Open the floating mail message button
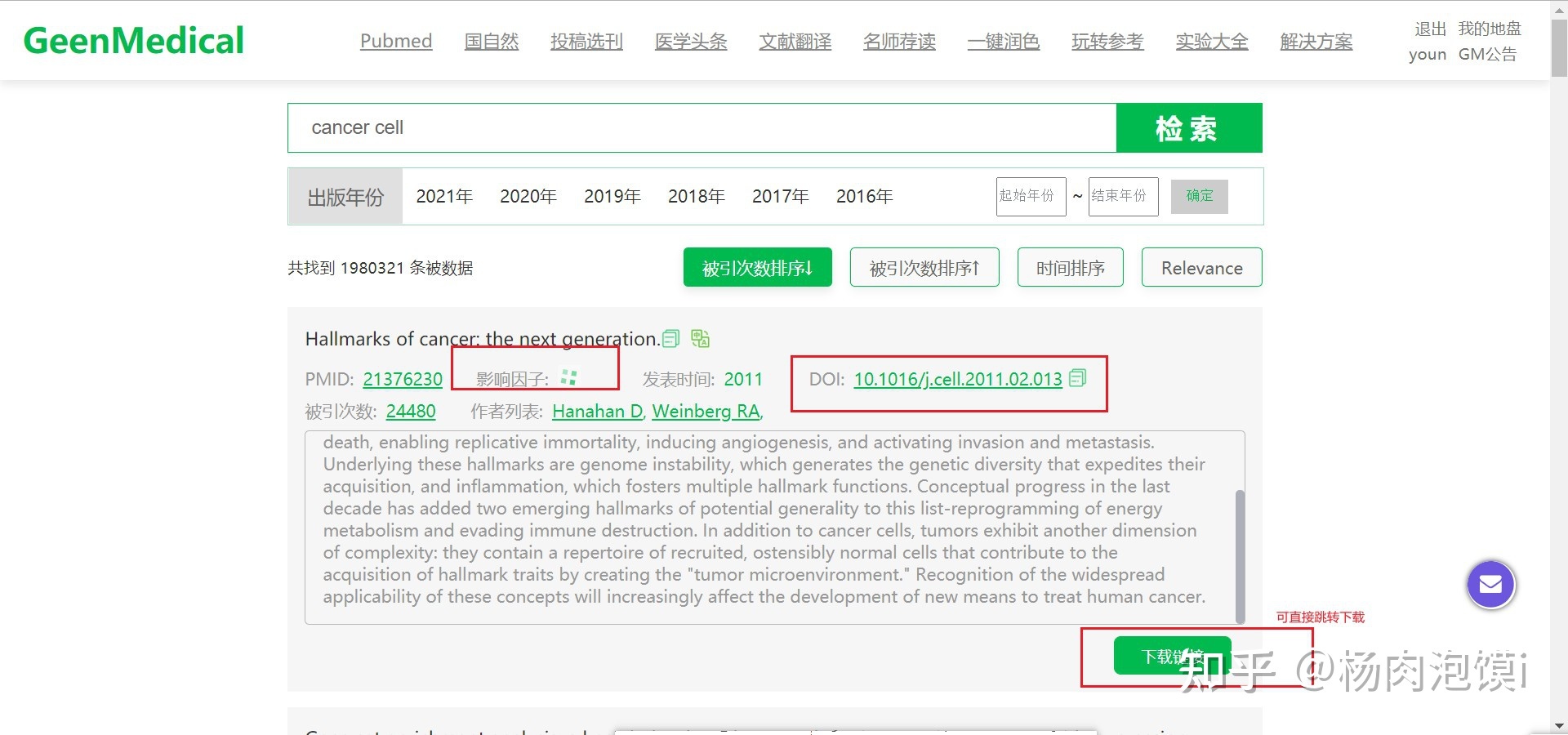The width and height of the screenshot is (1568, 735). 1490,585
